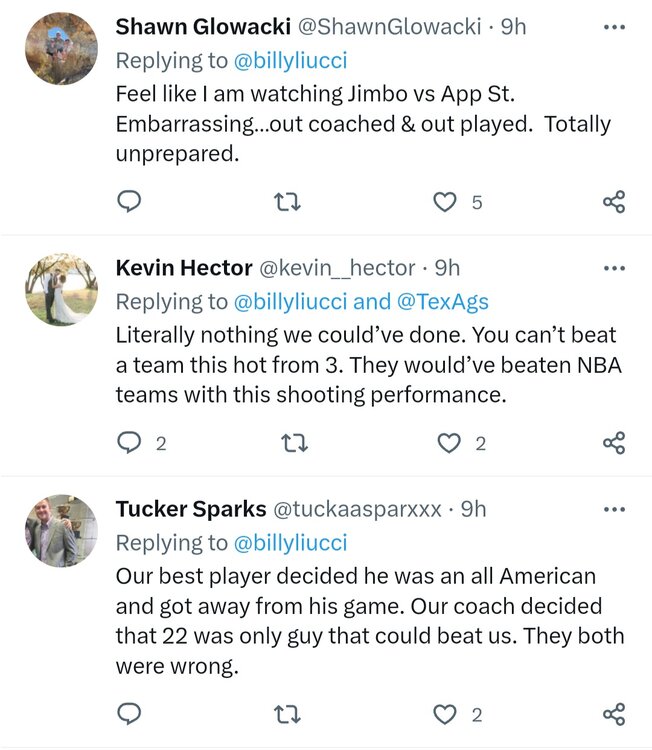Open more options on Tucker Sparks' tweet
Screen dimensions: 652x750
pos(614,509)
